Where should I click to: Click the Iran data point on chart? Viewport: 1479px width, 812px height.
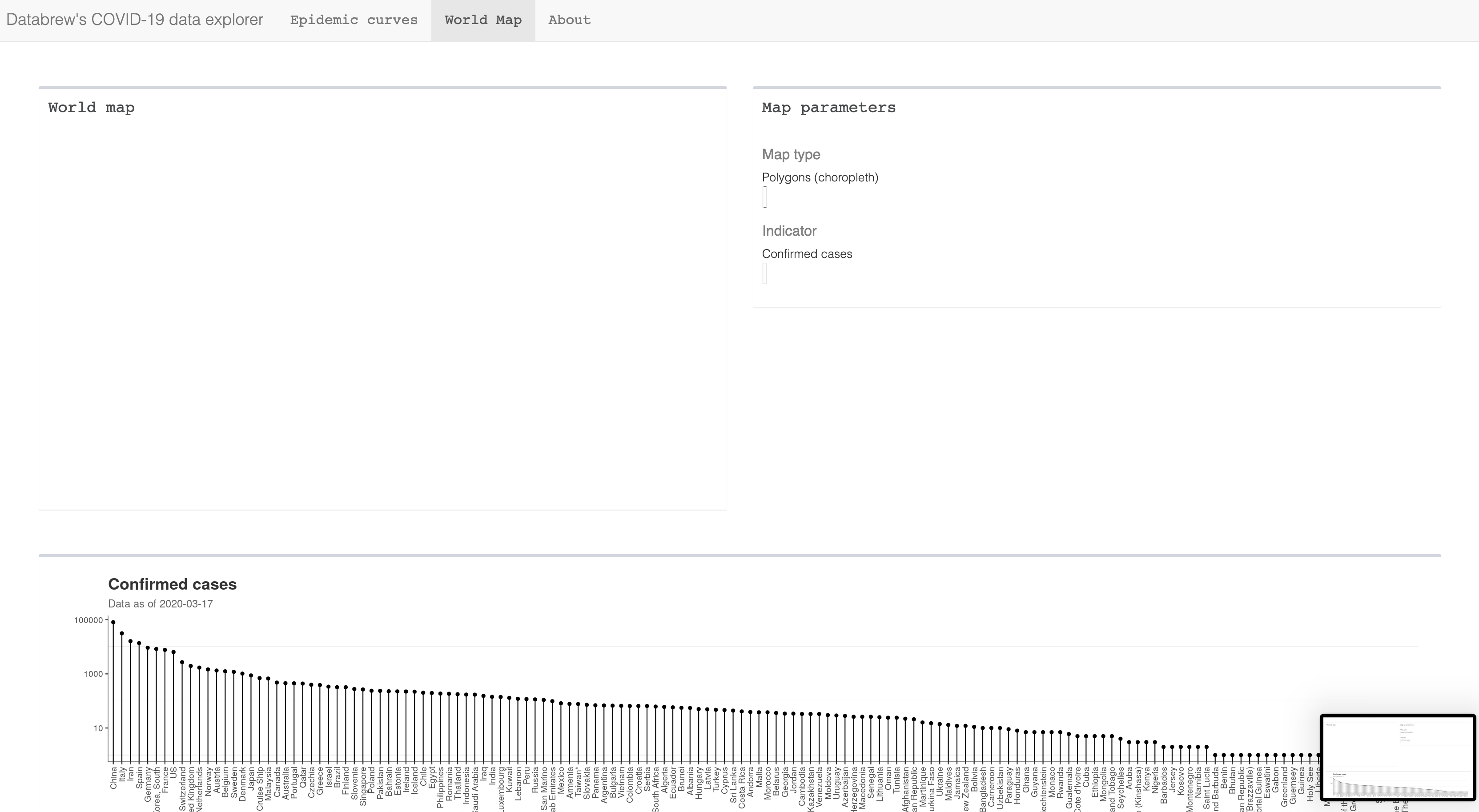point(130,641)
